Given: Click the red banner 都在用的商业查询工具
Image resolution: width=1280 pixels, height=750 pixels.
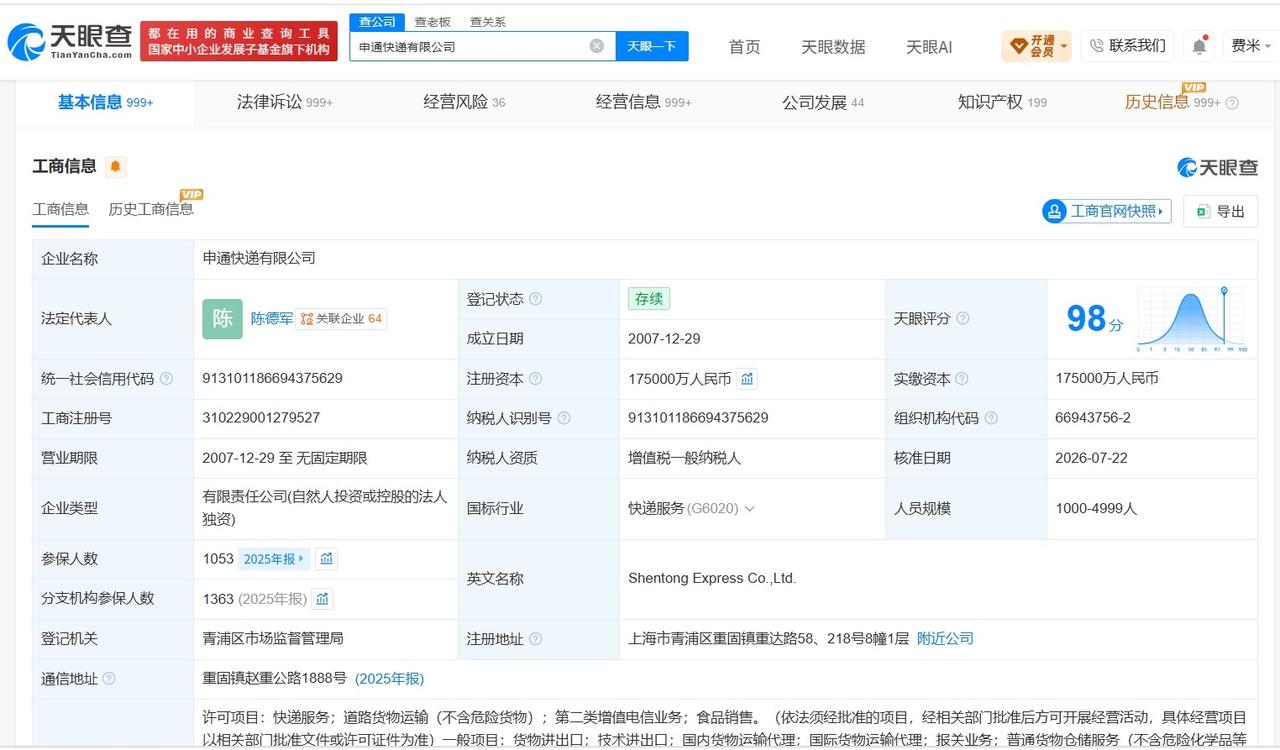Looking at the screenshot, I should click(x=239, y=41).
